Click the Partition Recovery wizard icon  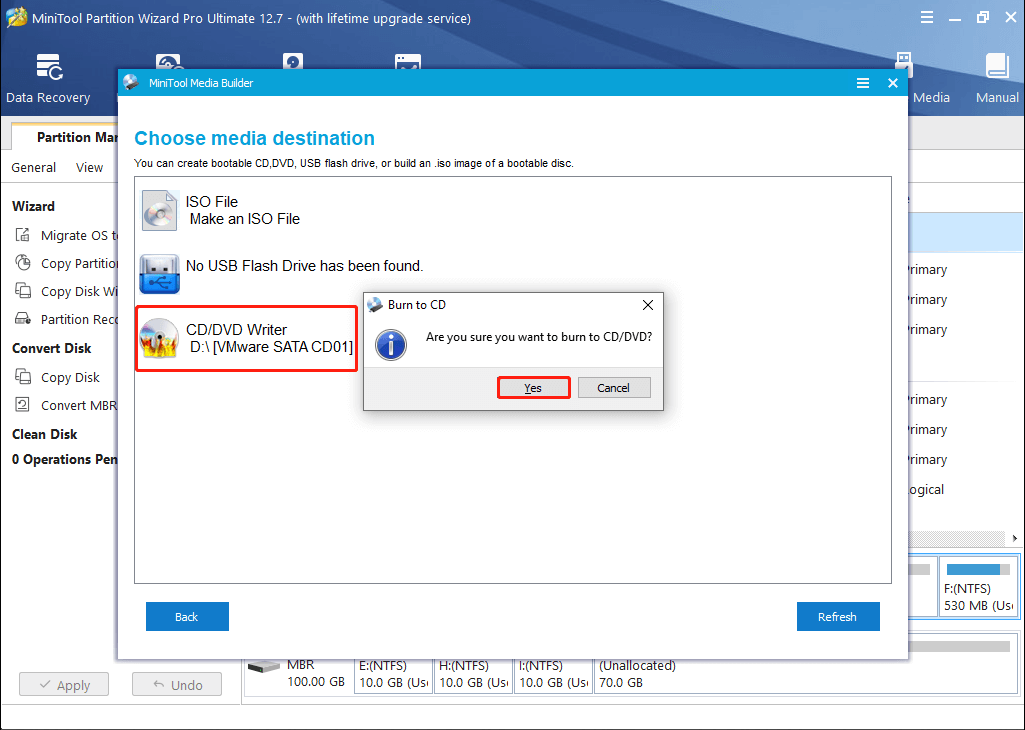[23, 319]
